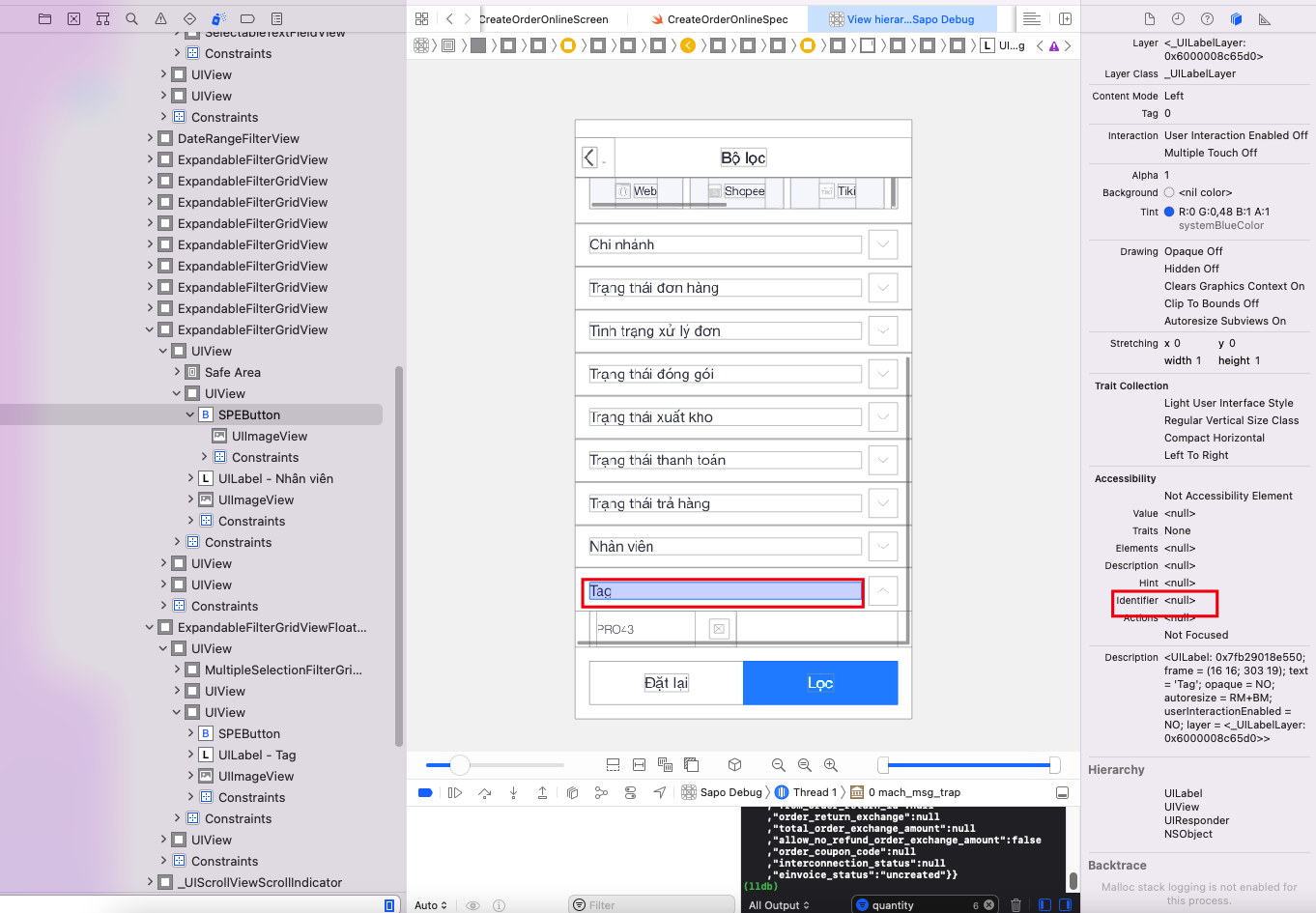The width and height of the screenshot is (1316, 913).
Task: Reset canvas zoom to actual size
Action: 804,764
